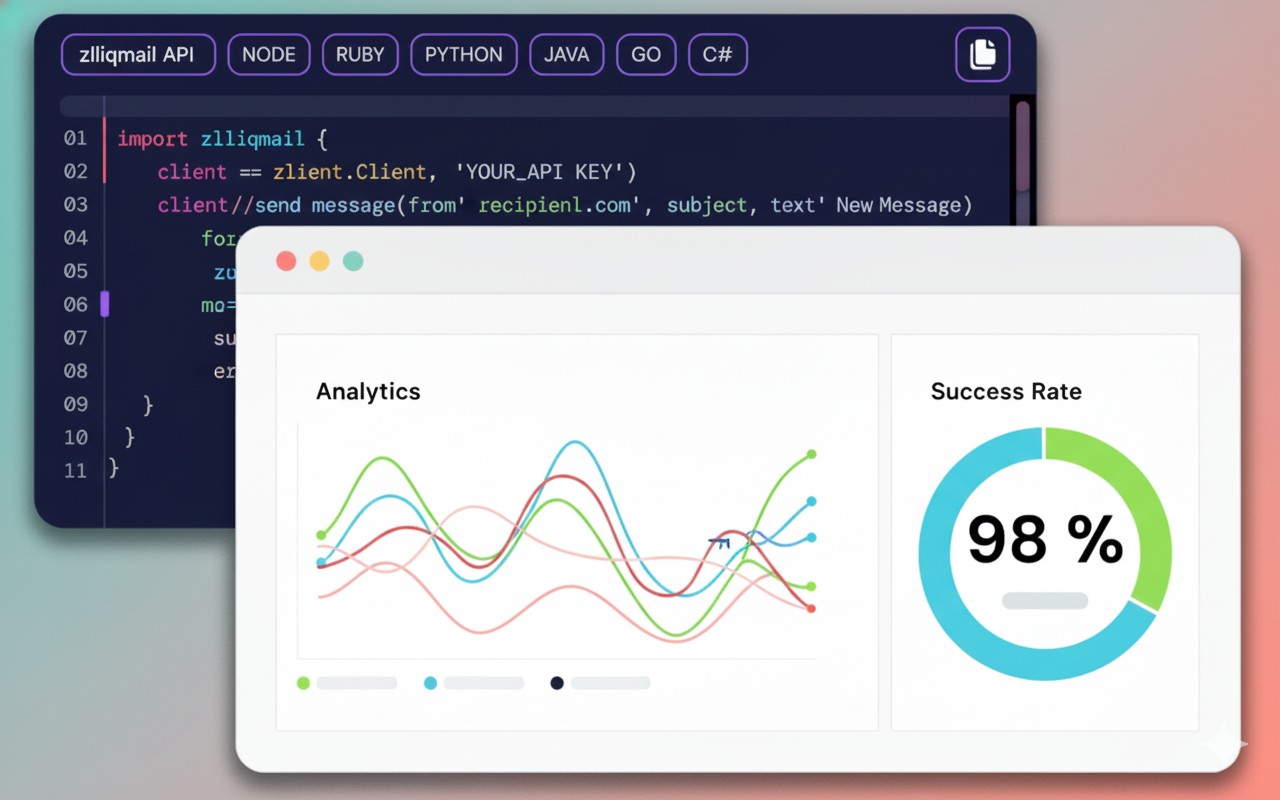
Task: Switch to the RUBY code tab
Action: pos(360,54)
